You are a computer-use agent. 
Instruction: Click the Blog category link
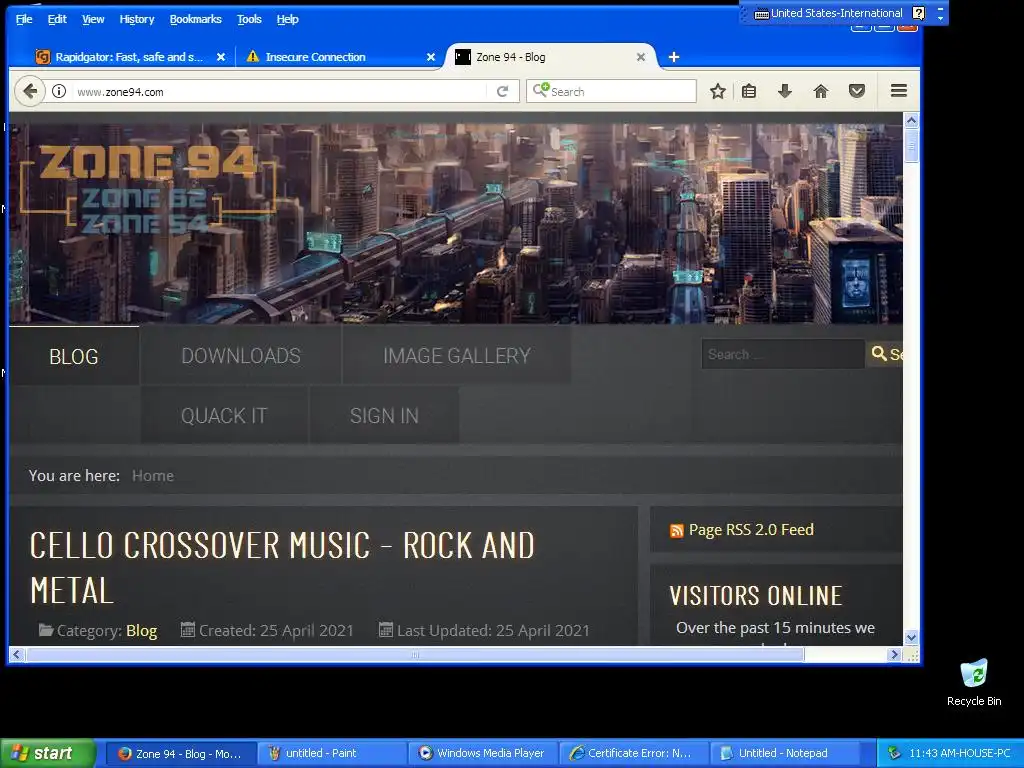point(141,630)
